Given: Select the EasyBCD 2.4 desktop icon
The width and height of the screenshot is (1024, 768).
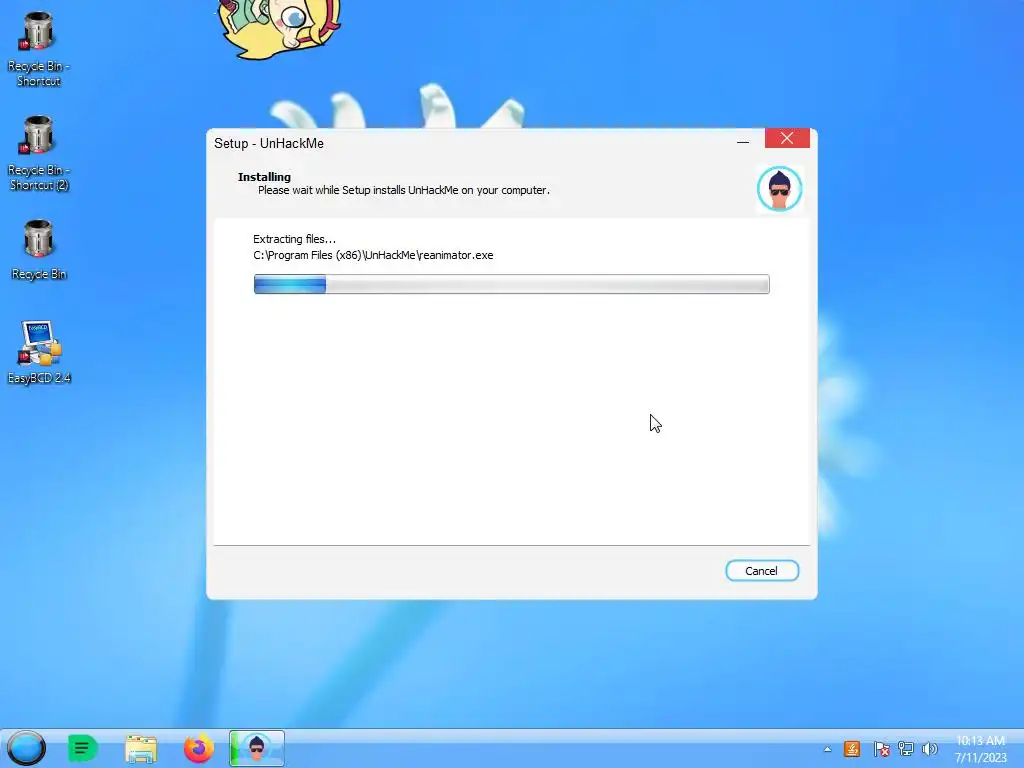Looking at the screenshot, I should (39, 353).
